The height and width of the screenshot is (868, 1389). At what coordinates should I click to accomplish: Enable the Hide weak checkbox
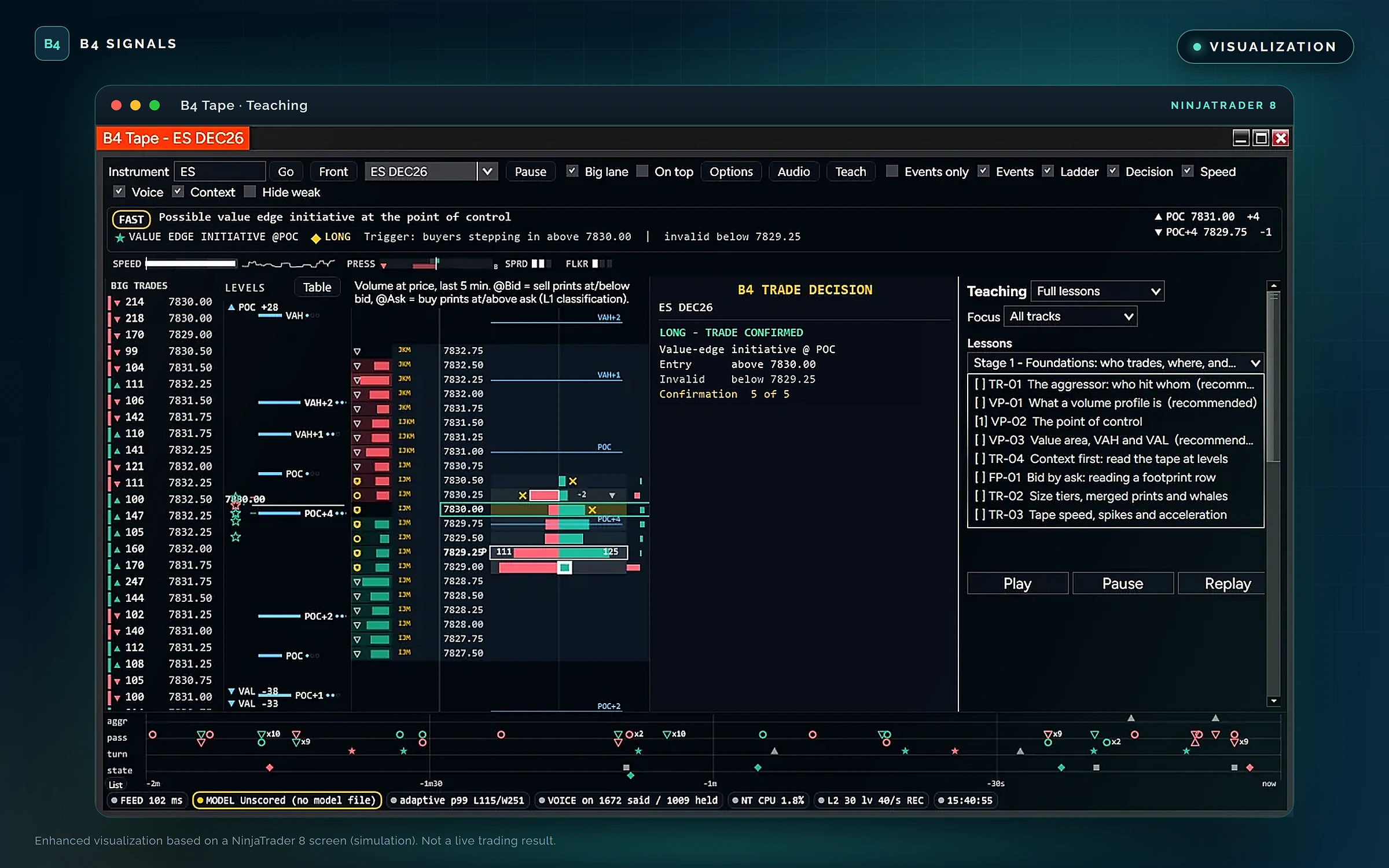click(x=249, y=192)
